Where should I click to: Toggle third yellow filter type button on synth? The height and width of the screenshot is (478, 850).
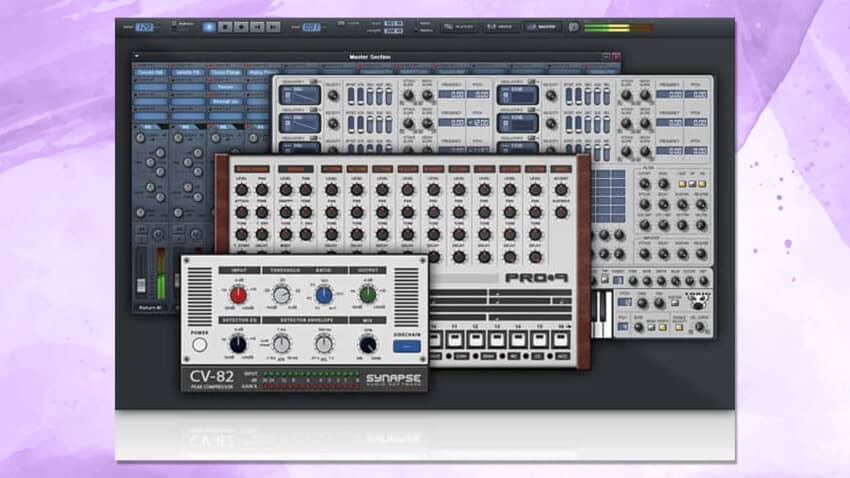[701, 184]
